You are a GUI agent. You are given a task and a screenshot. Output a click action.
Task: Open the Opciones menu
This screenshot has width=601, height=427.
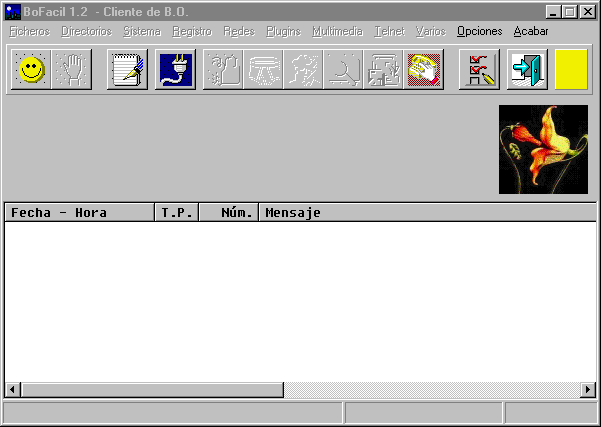point(479,31)
